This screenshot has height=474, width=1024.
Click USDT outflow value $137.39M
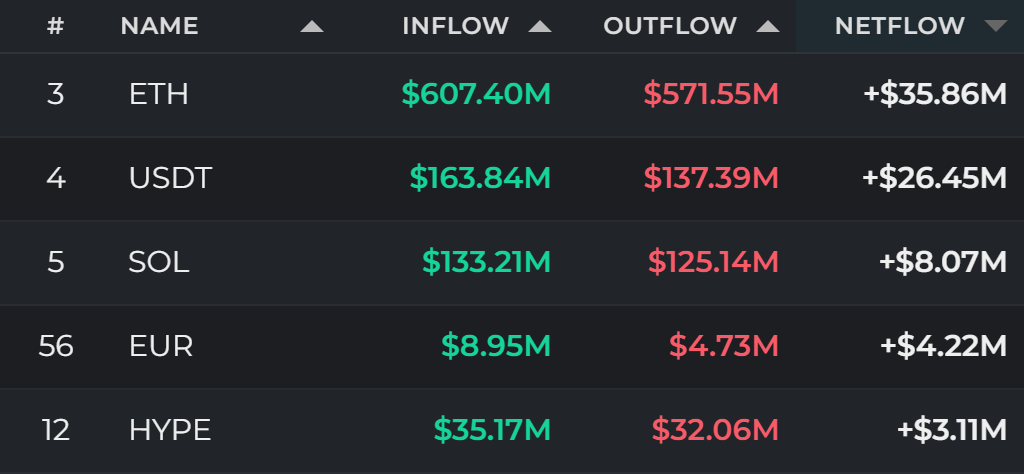[x=711, y=178]
